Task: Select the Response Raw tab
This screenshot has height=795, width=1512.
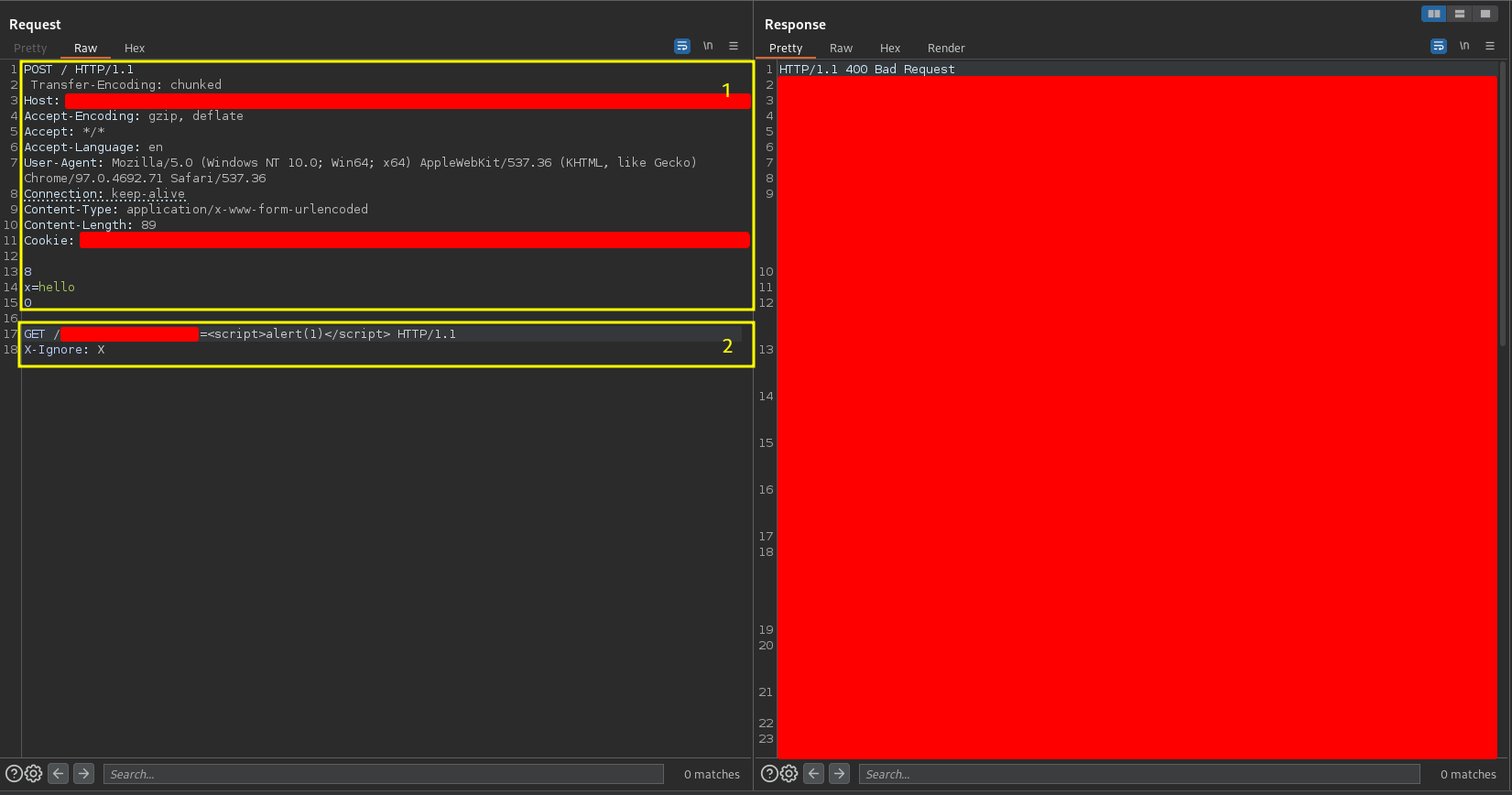Action: pyautogui.click(x=841, y=49)
